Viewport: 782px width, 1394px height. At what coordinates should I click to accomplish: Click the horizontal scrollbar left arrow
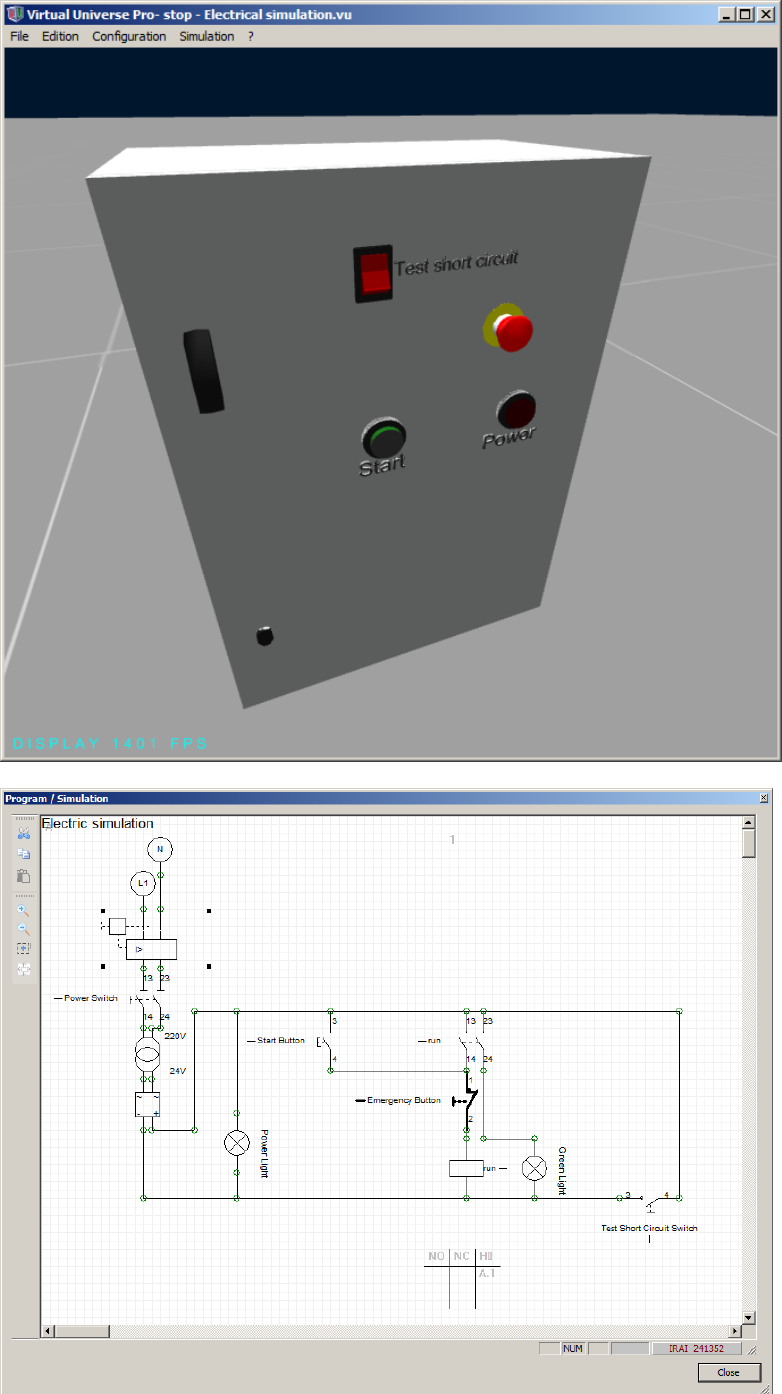pos(47,1332)
